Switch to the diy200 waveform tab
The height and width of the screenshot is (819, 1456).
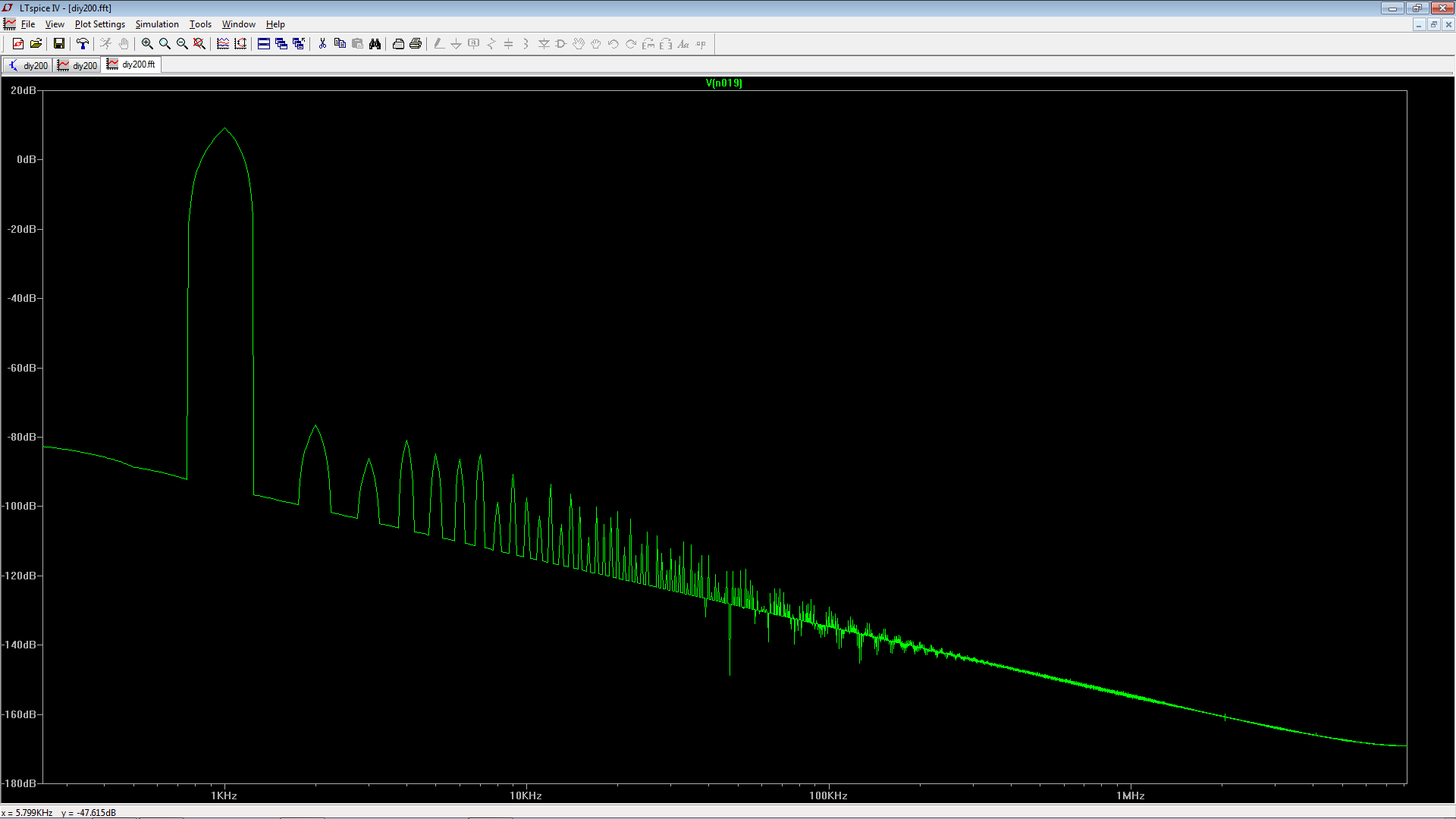point(77,65)
